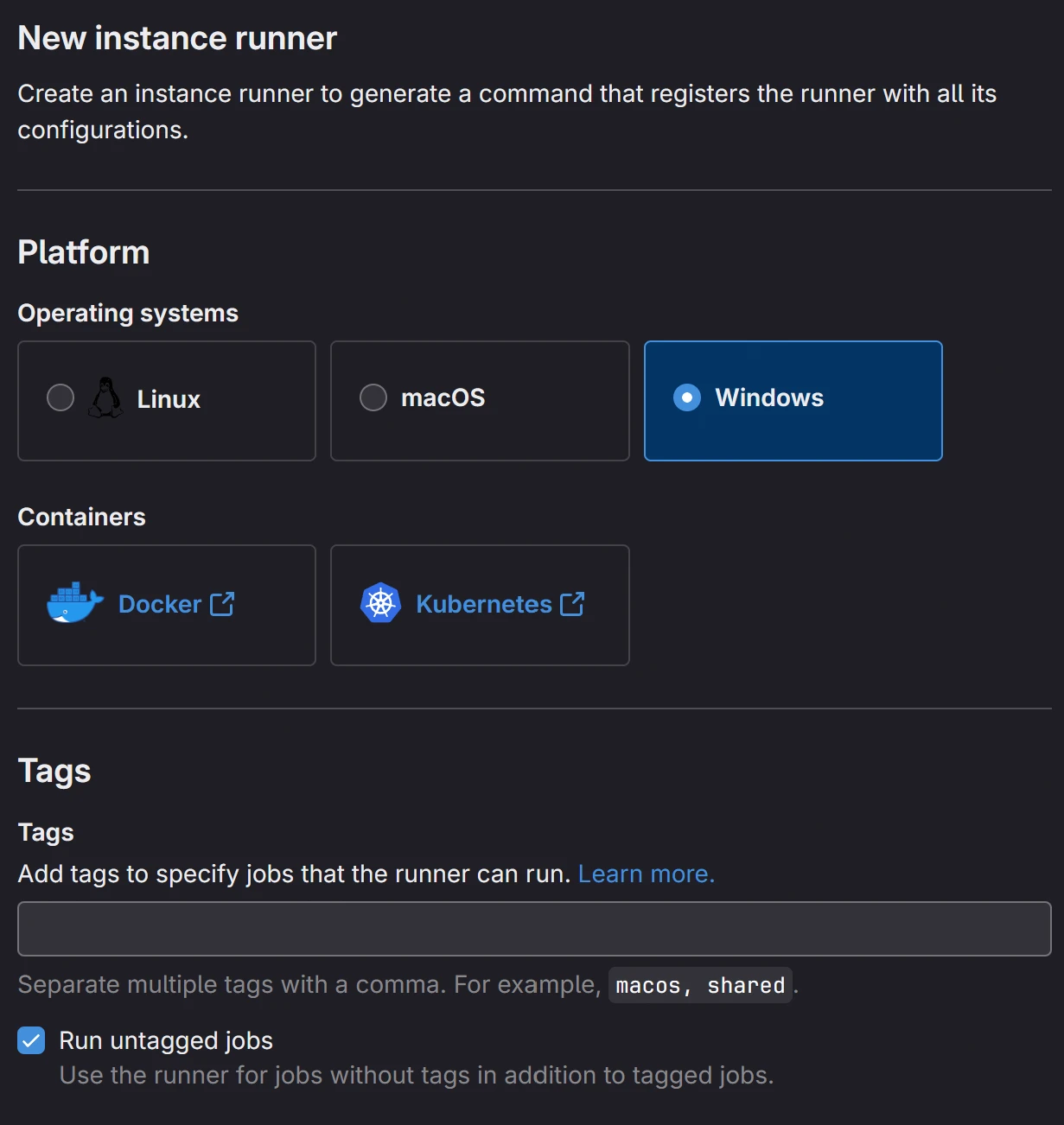Open the Kubernetes link text
Screen dimensions: 1064x1125
pos(484,604)
